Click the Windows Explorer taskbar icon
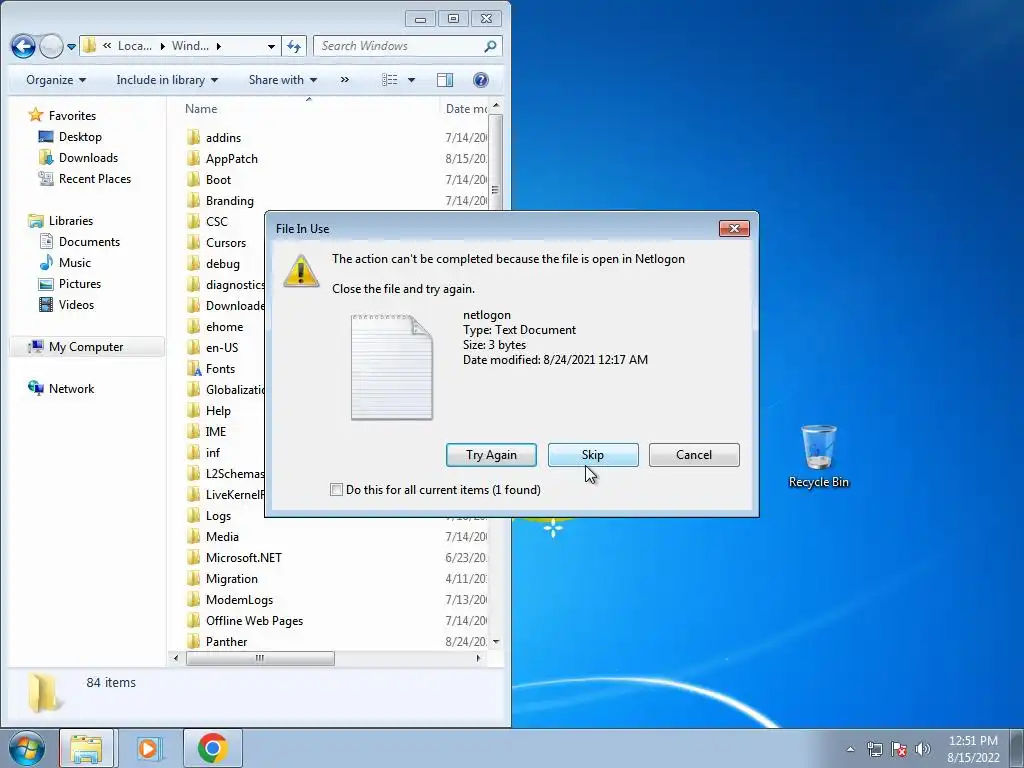Screen dimensions: 1024x768 [86, 748]
